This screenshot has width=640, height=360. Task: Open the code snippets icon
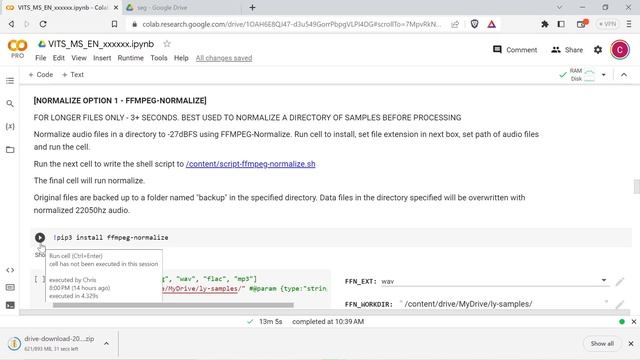[x=10, y=270]
